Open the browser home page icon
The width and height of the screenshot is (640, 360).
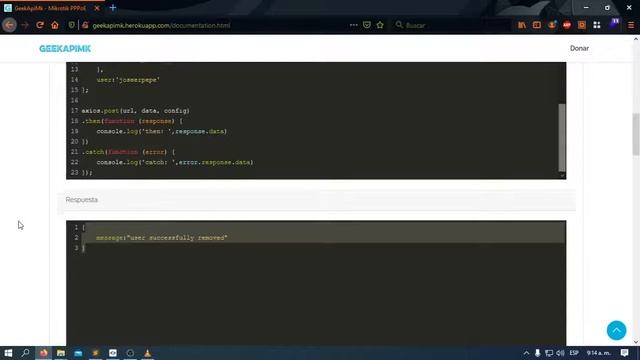(55, 25)
